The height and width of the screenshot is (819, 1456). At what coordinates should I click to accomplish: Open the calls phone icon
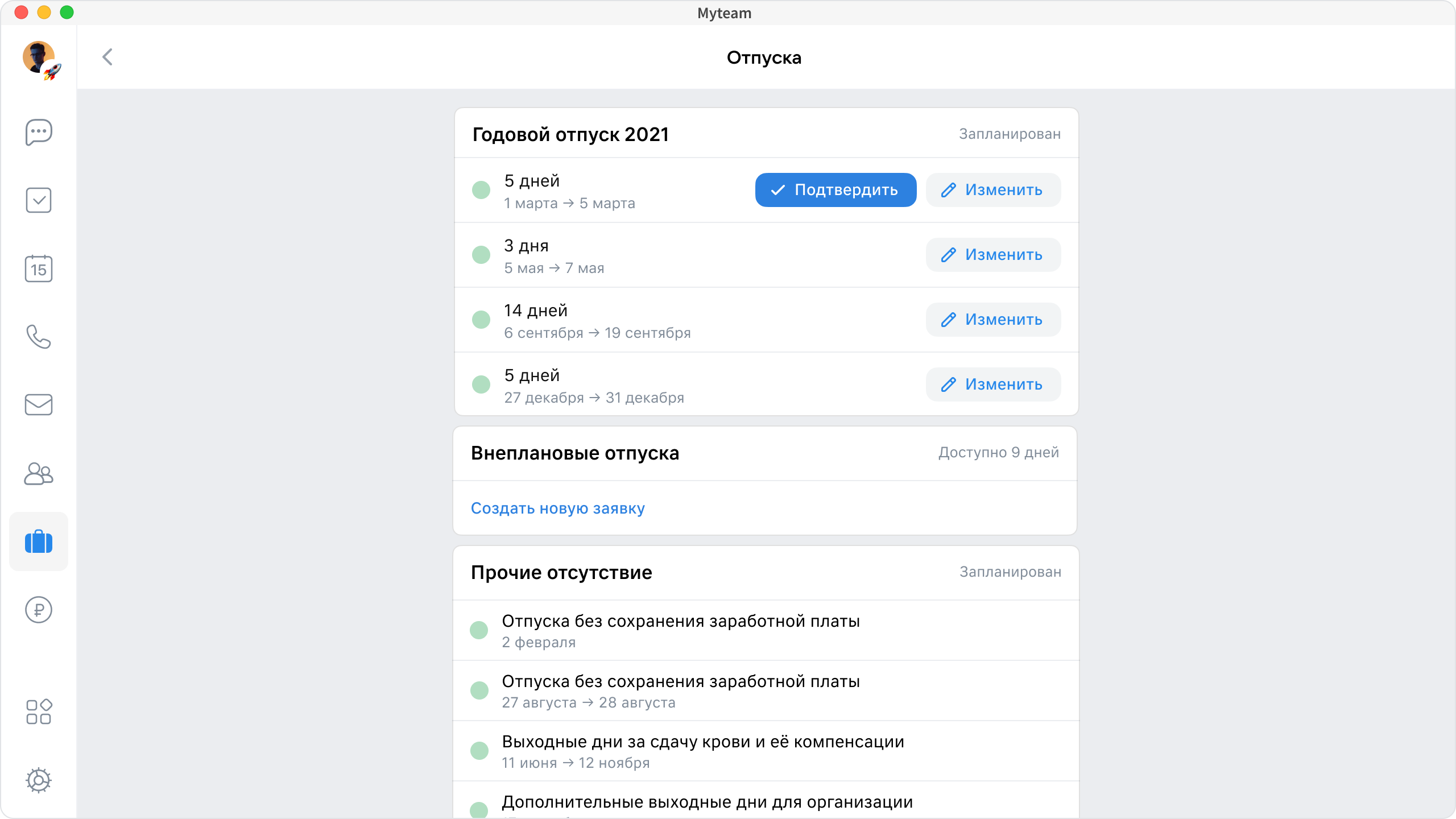(x=39, y=337)
